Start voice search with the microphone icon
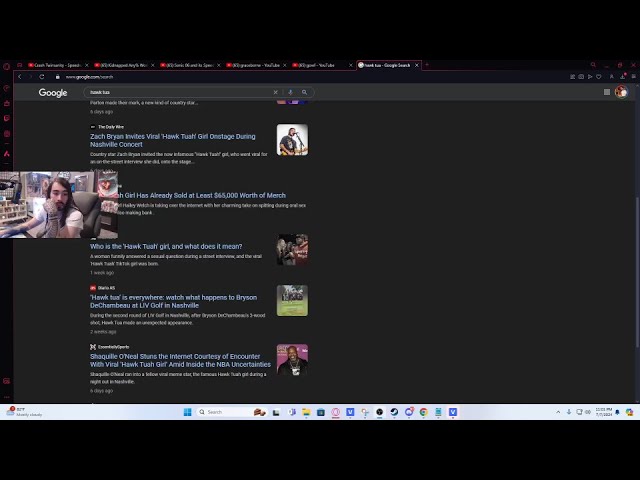640x480 pixels. point(290,92)
